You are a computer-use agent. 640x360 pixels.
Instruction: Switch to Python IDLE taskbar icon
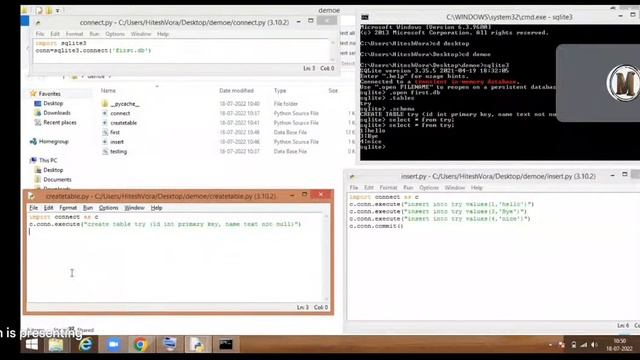pos(198,345)
